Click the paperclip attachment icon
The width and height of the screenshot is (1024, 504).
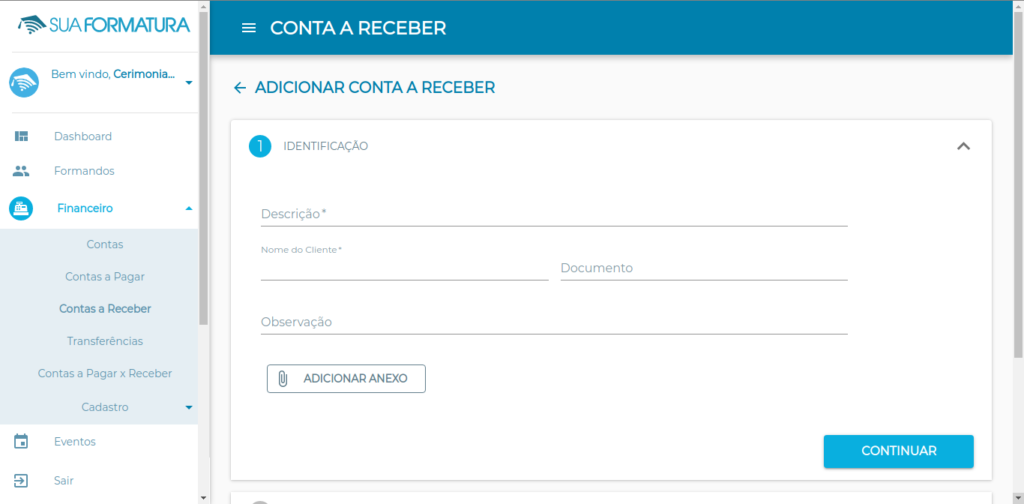click(283, 379)
